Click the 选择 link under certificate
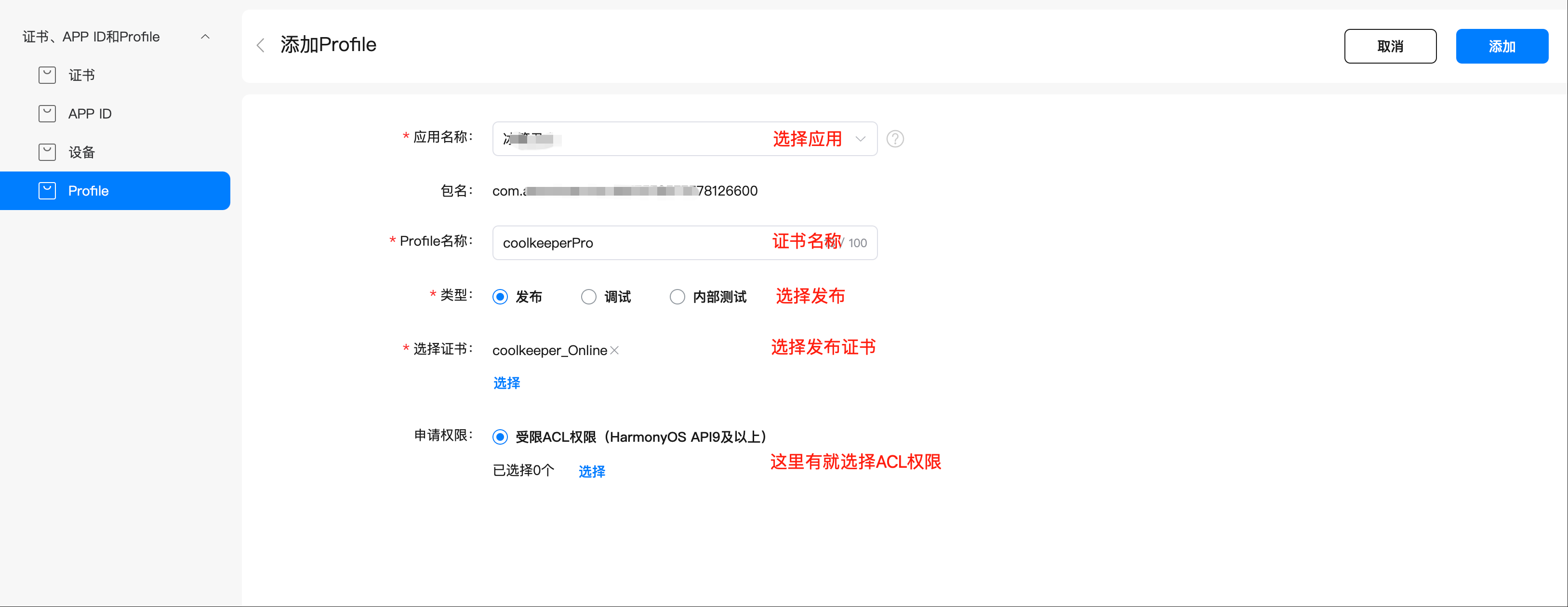 click(x=506, y=383)
